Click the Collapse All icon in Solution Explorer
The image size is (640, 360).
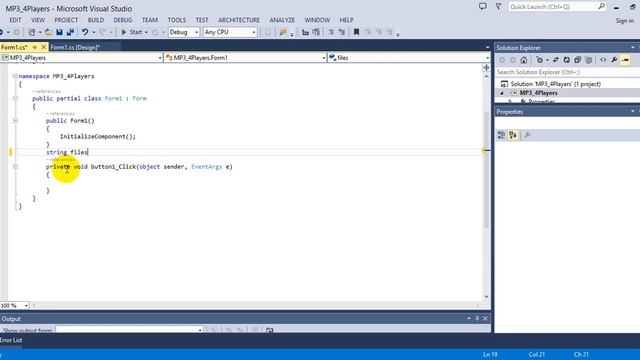point(578,60)
